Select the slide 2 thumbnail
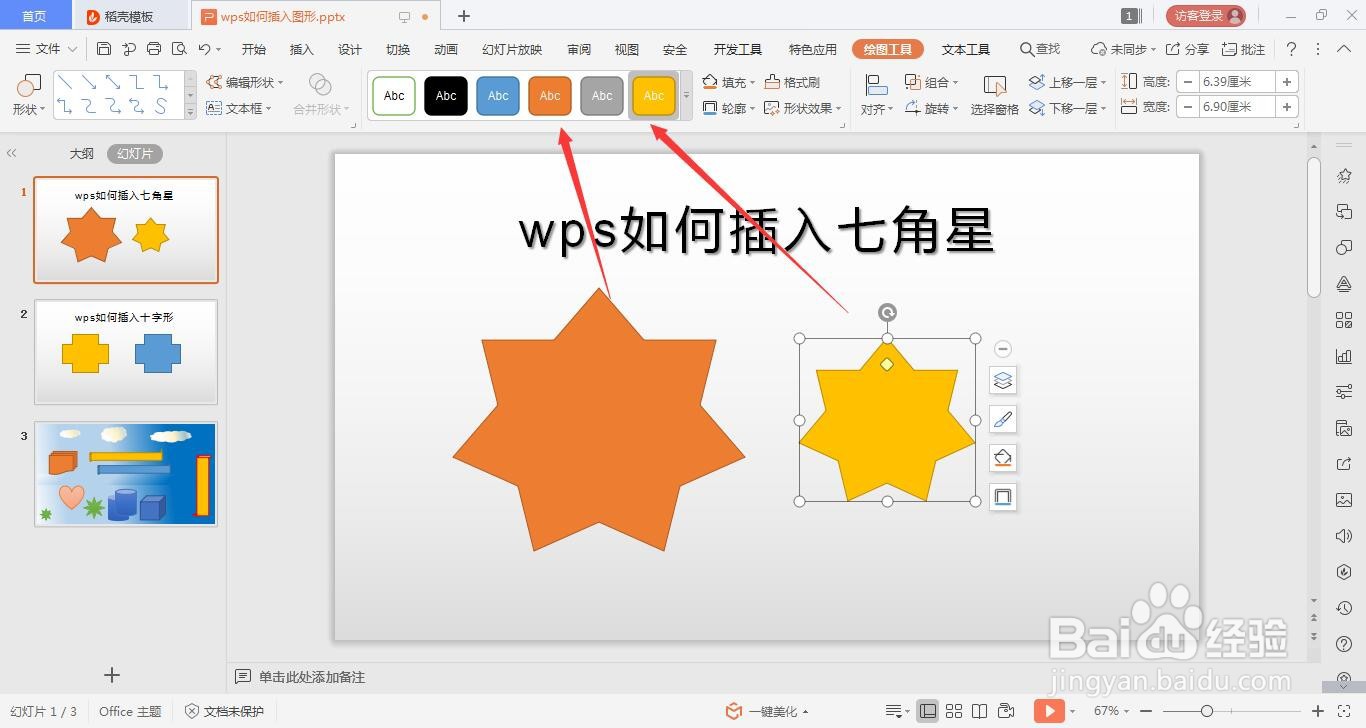The height and width of the screenshot is (728, 1366). (x=125, y=352)
